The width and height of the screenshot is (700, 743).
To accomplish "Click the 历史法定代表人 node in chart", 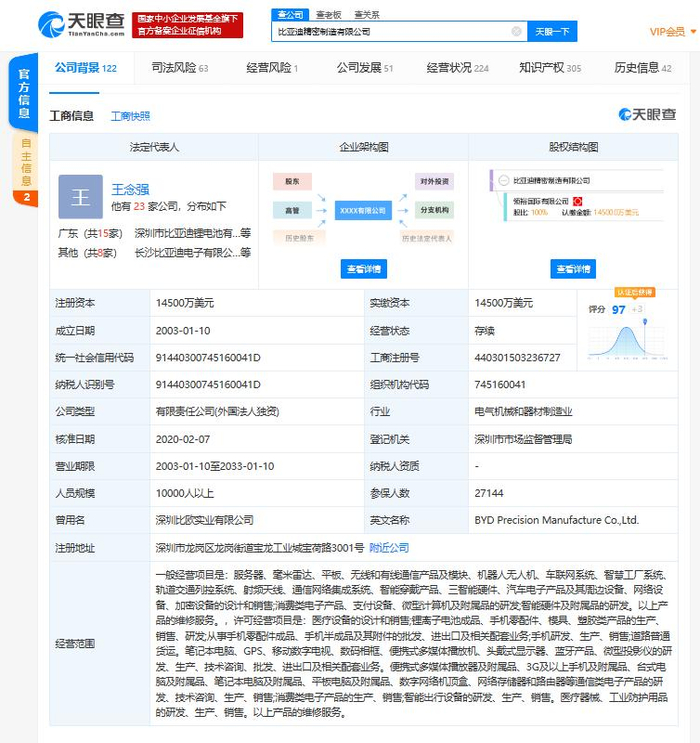I will (x=427, y=238).
